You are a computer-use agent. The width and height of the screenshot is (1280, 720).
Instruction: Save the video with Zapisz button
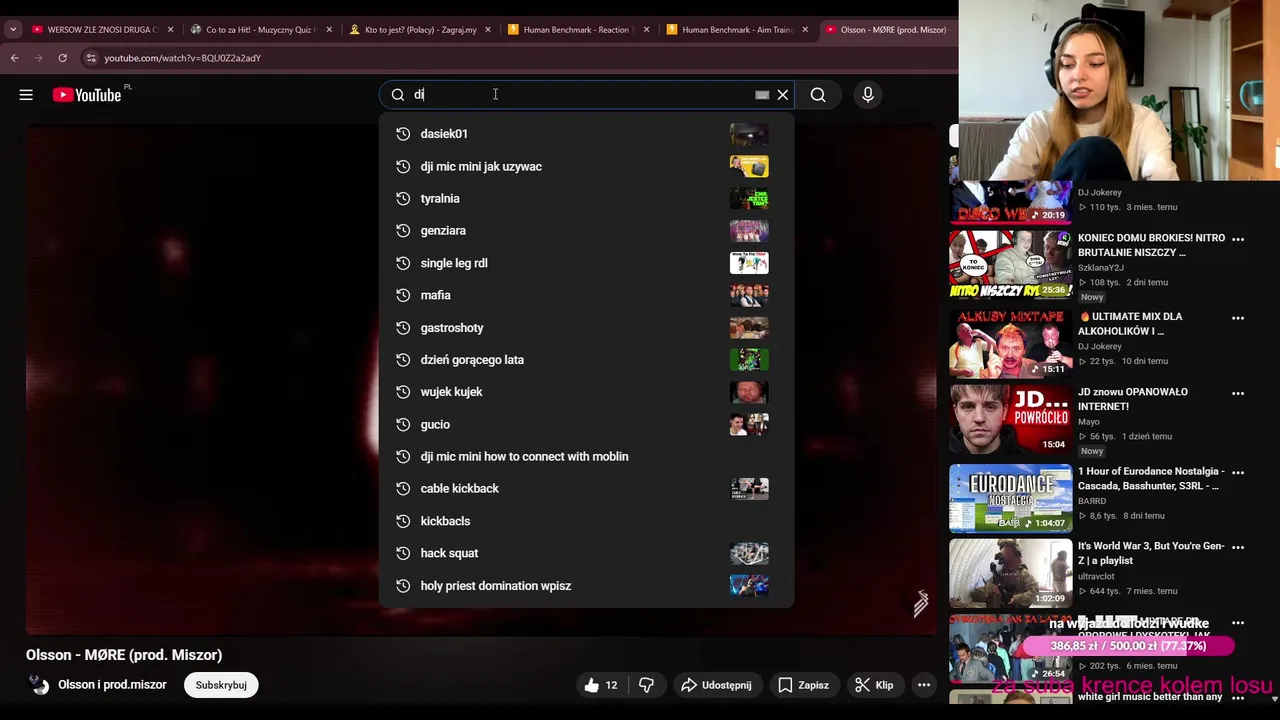click(803, 685)
